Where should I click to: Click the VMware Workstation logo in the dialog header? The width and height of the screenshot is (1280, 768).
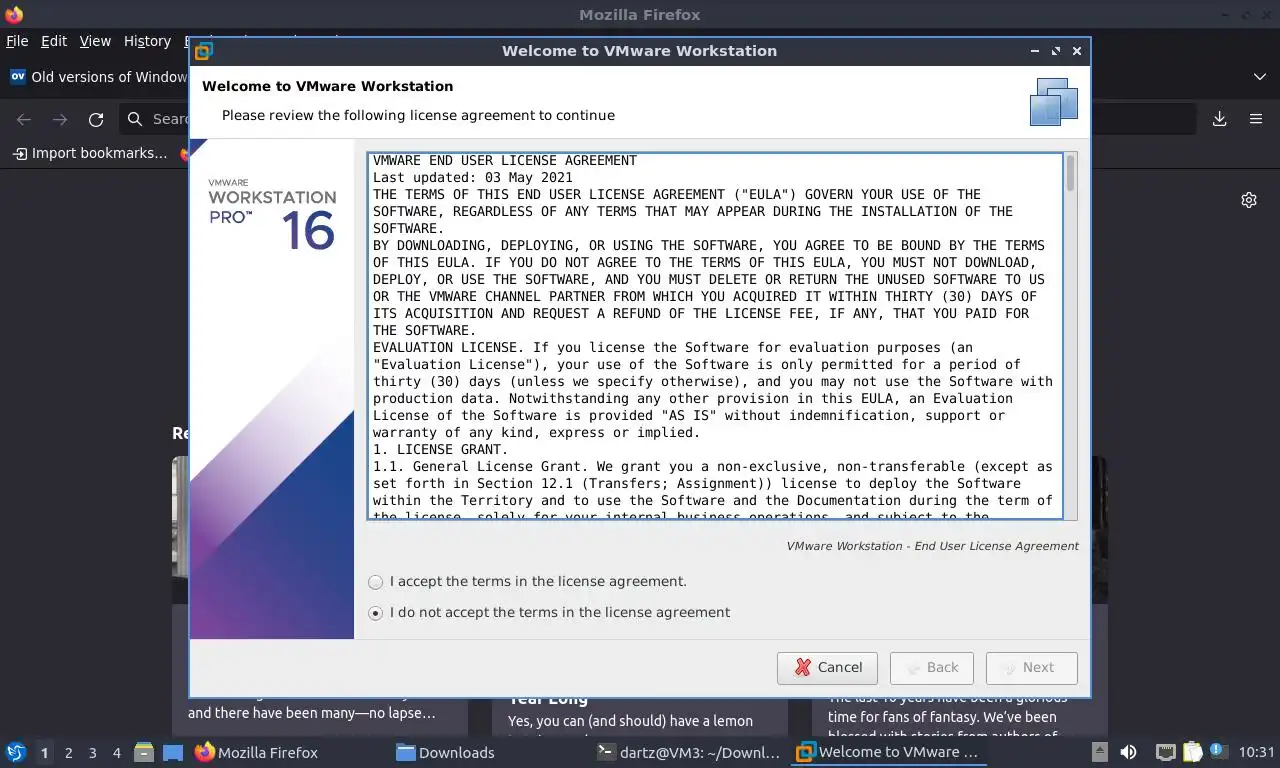1054,101
